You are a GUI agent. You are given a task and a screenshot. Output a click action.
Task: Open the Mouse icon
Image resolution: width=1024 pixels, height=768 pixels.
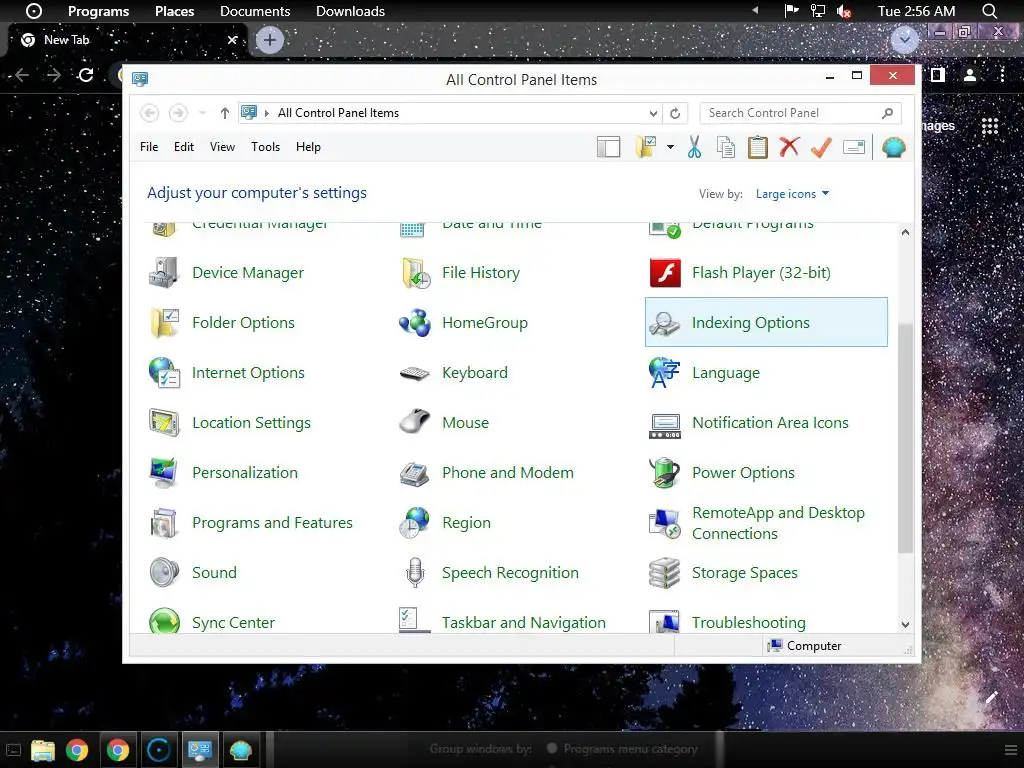[x=415, y=423]
